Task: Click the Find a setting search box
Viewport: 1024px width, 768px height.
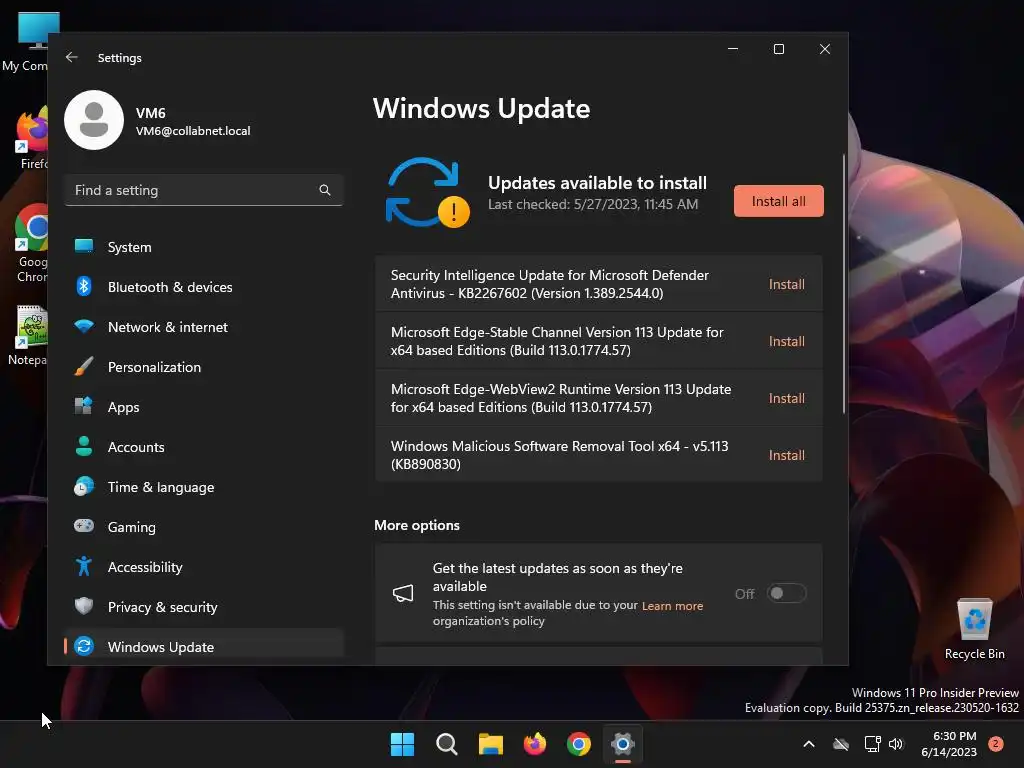Action: pos(204,190)
